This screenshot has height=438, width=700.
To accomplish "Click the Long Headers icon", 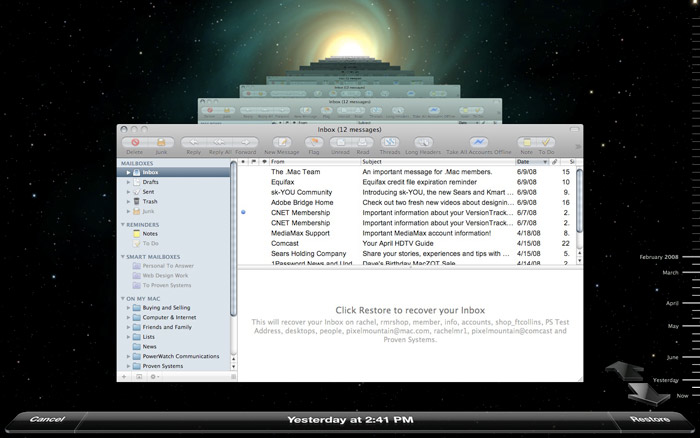I will pos(423,142).
